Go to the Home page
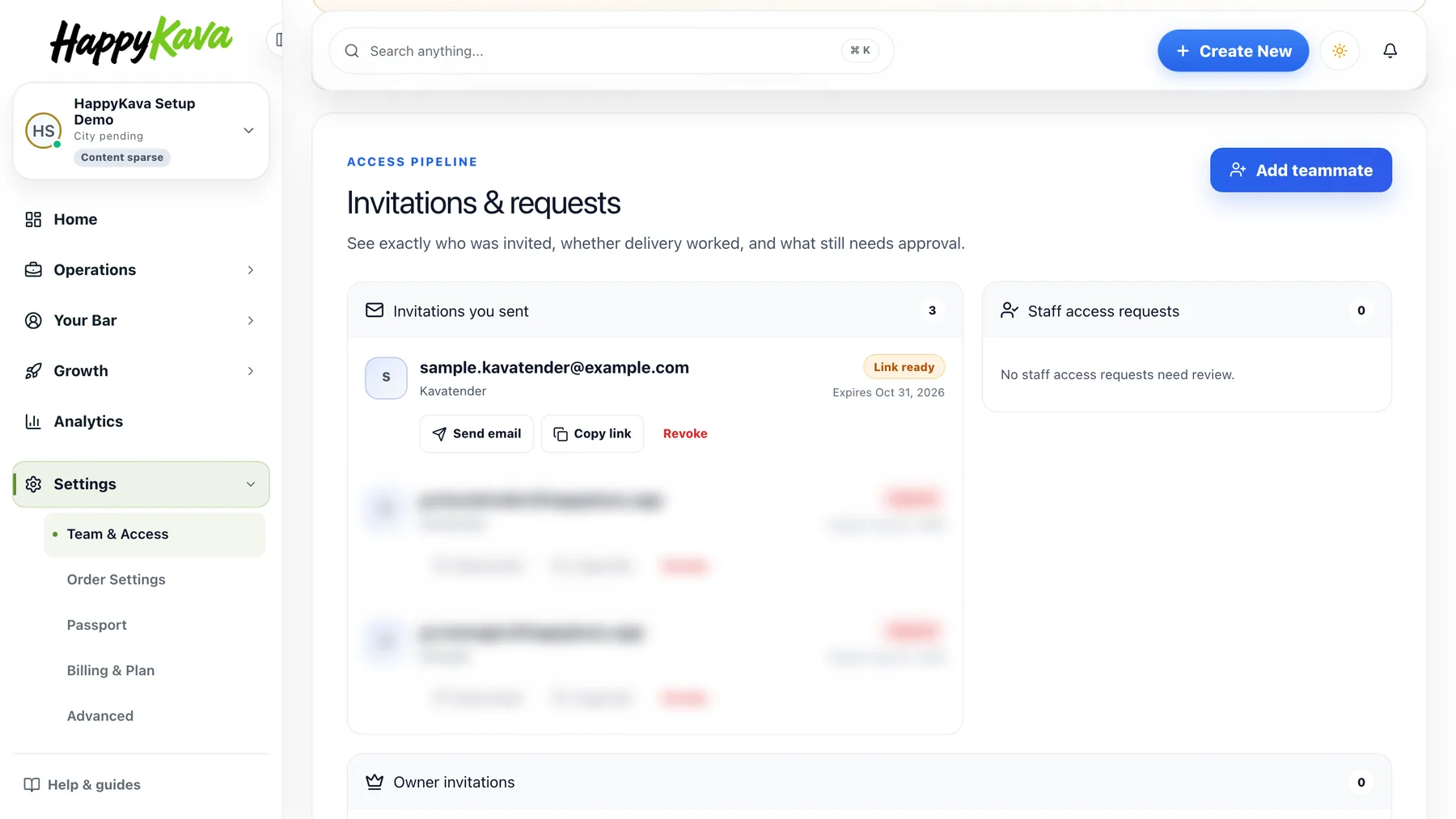The image size is (1456, 819). (141, 219)
